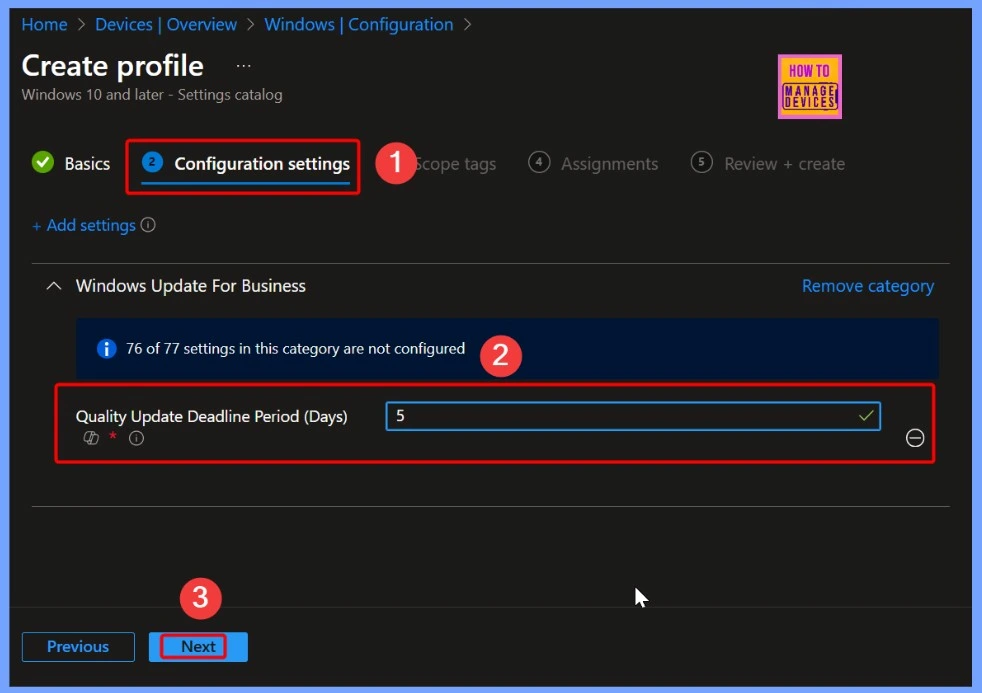982x693 pixels.
Task: Open the Scope tags step
Action: (456, 164)
